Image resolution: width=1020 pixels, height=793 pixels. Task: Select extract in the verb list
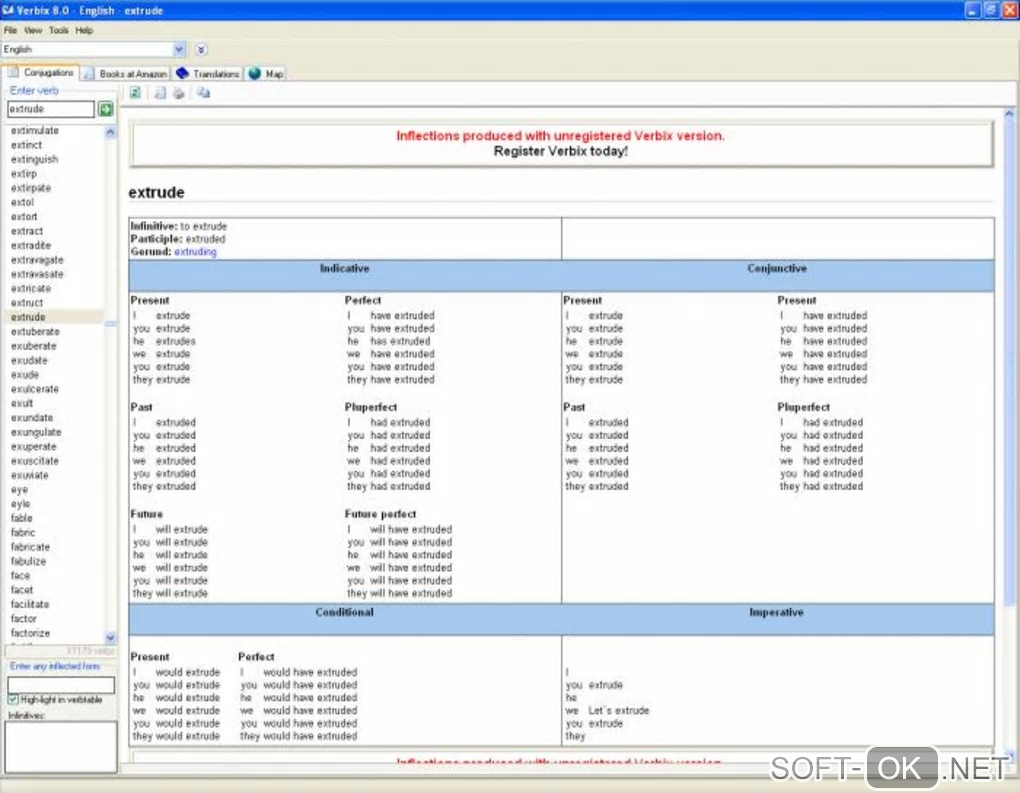(x=27, y=231)
